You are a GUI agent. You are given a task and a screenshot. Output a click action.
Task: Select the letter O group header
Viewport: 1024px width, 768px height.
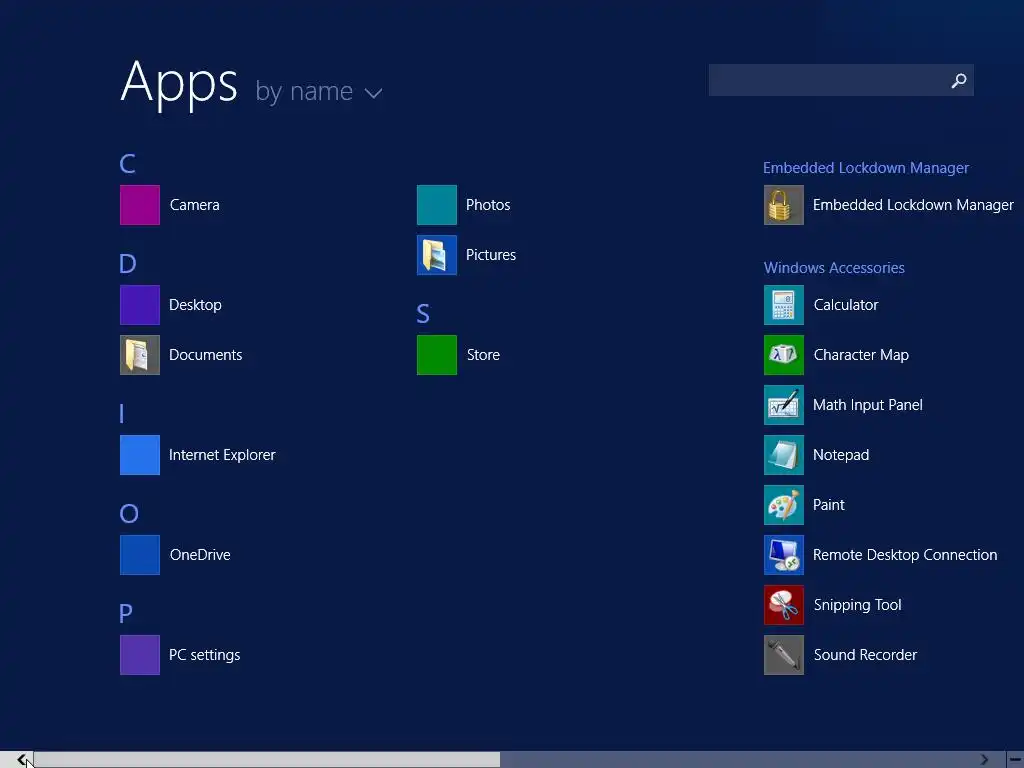(x=129, y=514)
